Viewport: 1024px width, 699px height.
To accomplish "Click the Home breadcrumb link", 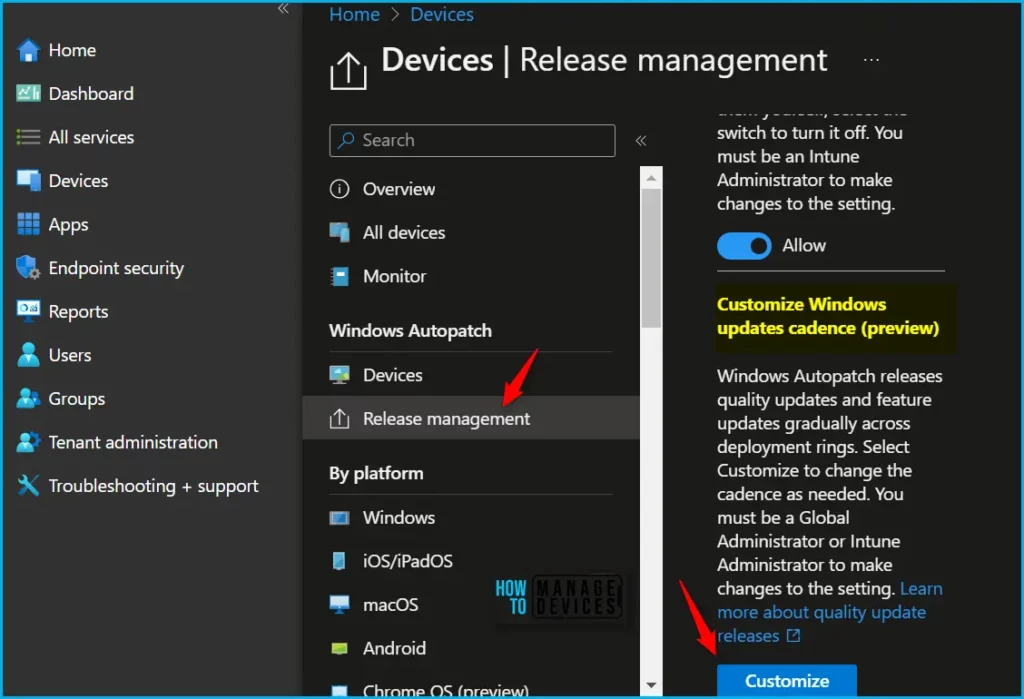I will [355, 14].
